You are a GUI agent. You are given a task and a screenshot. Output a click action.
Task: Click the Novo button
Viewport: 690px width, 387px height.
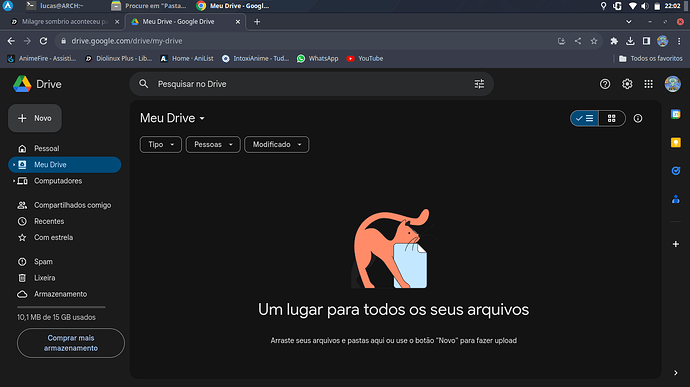[x=35, y=118]
